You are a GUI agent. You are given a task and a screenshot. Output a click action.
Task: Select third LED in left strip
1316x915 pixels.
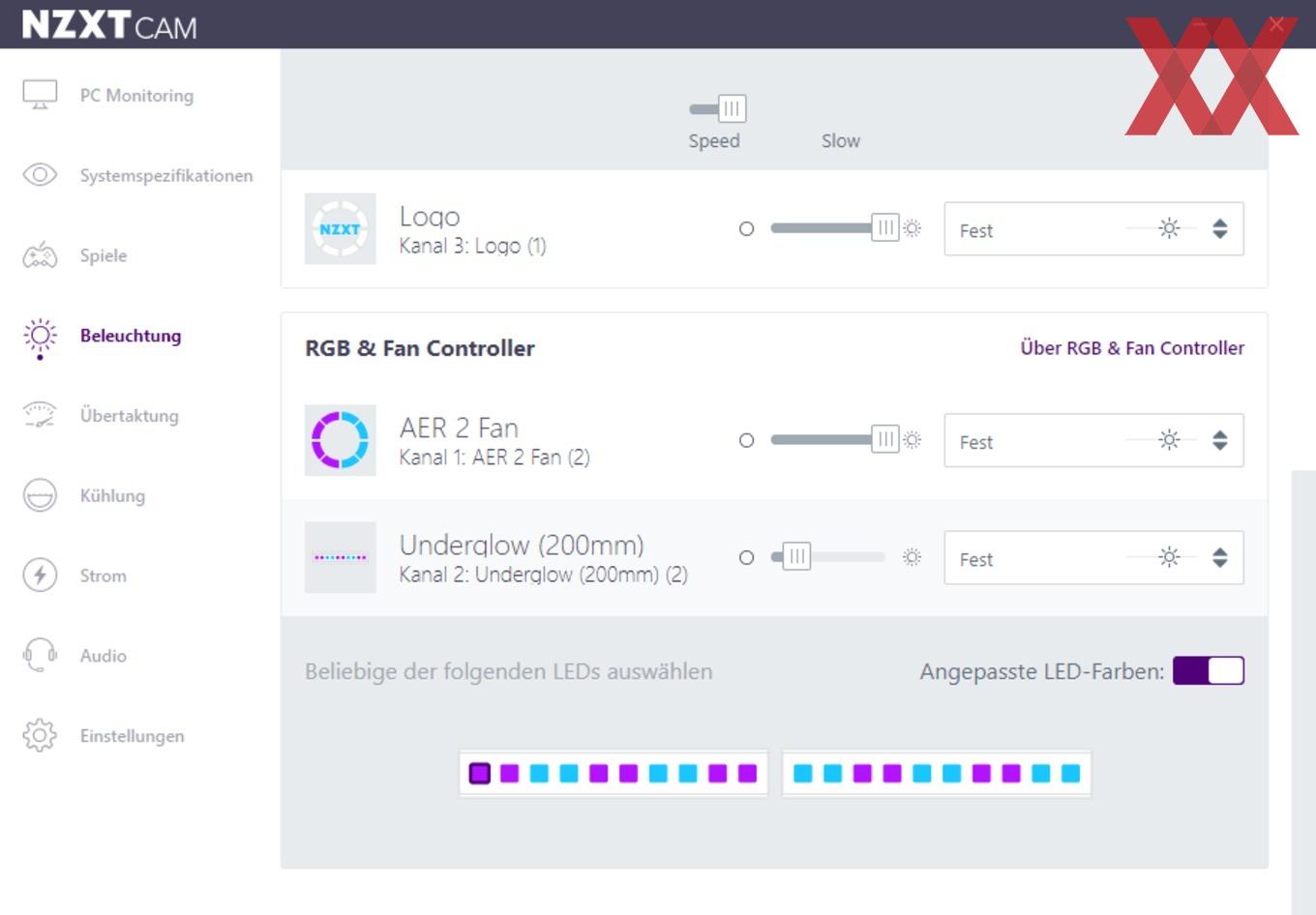[x=539, y=773]
